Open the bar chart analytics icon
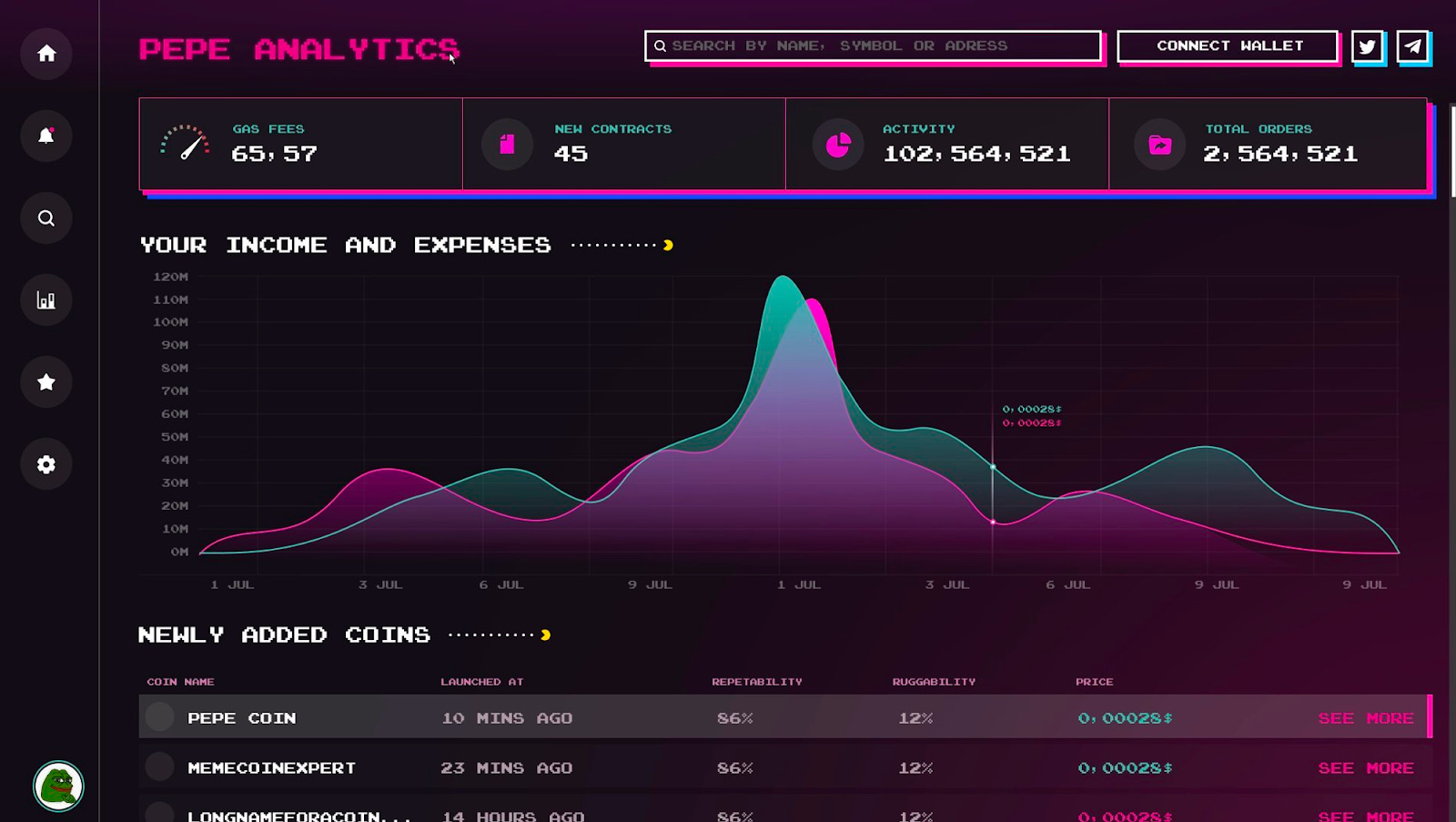1456x822 pixels. (x=46, y=300)
